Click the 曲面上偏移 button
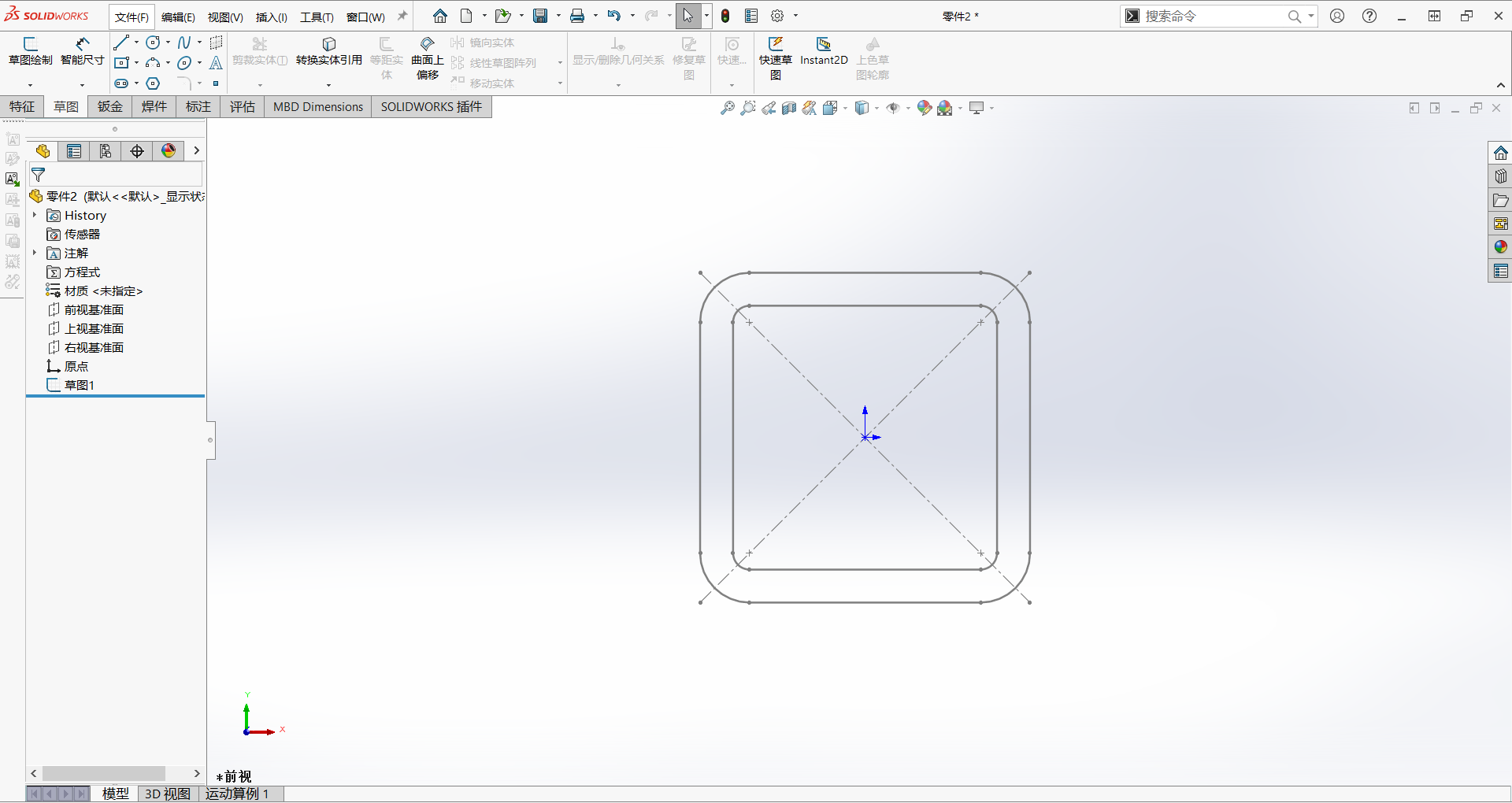 coord(428,58)
